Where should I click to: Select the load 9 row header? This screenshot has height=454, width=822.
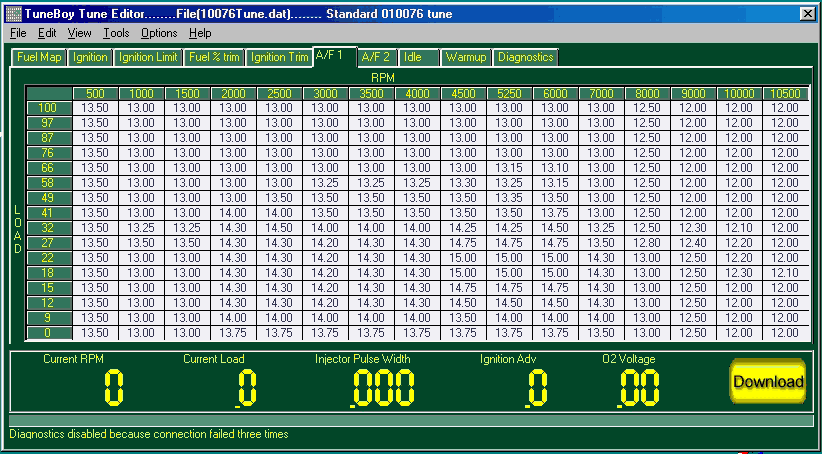pyautogui.click(x=49, y=318)
